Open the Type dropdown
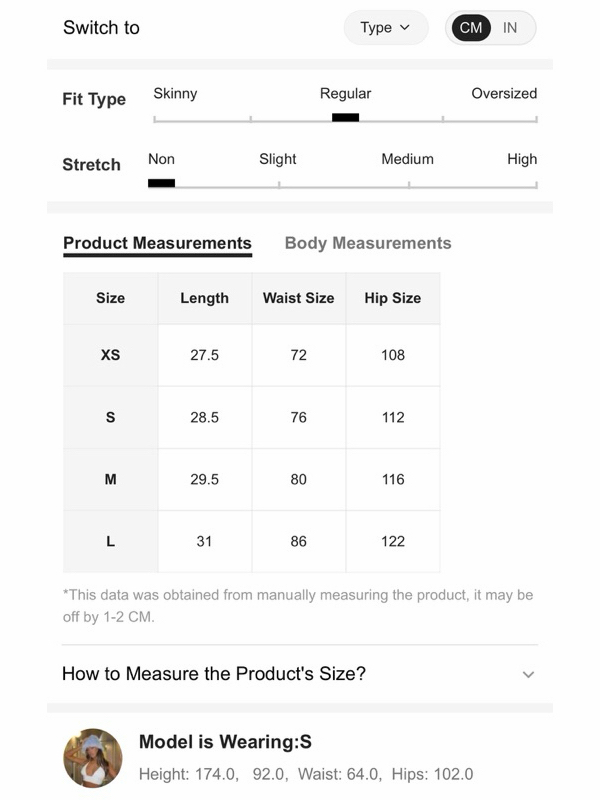This screenshot has width=600, height=800. click(x=386, y=28)
